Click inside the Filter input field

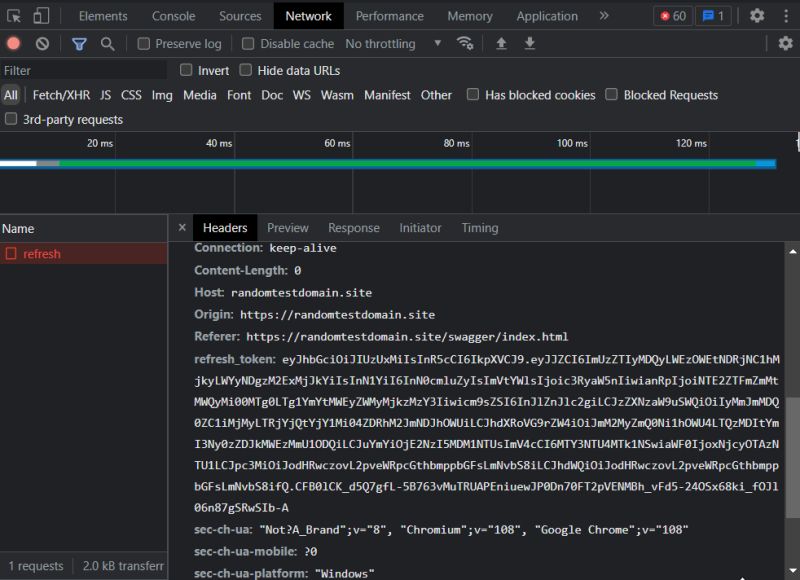coord(80,70)
